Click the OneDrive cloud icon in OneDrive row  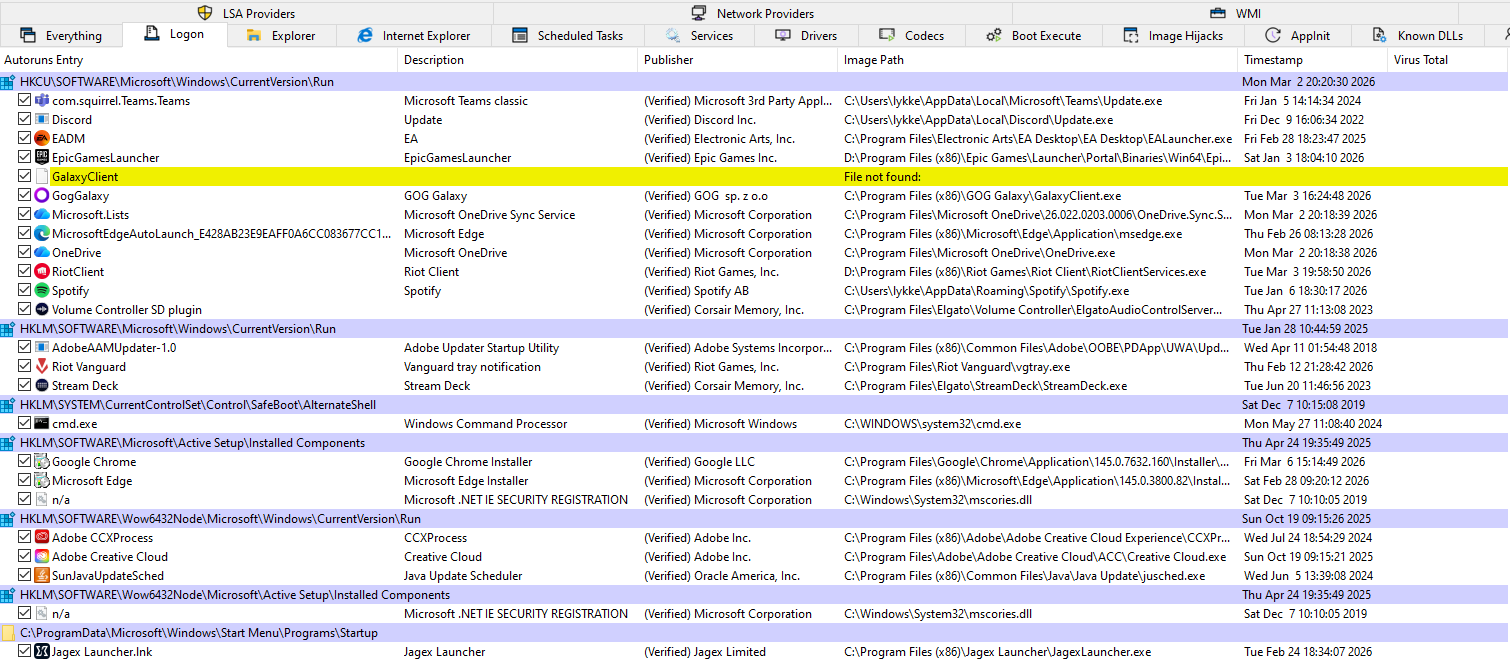[x=42, y=253]
